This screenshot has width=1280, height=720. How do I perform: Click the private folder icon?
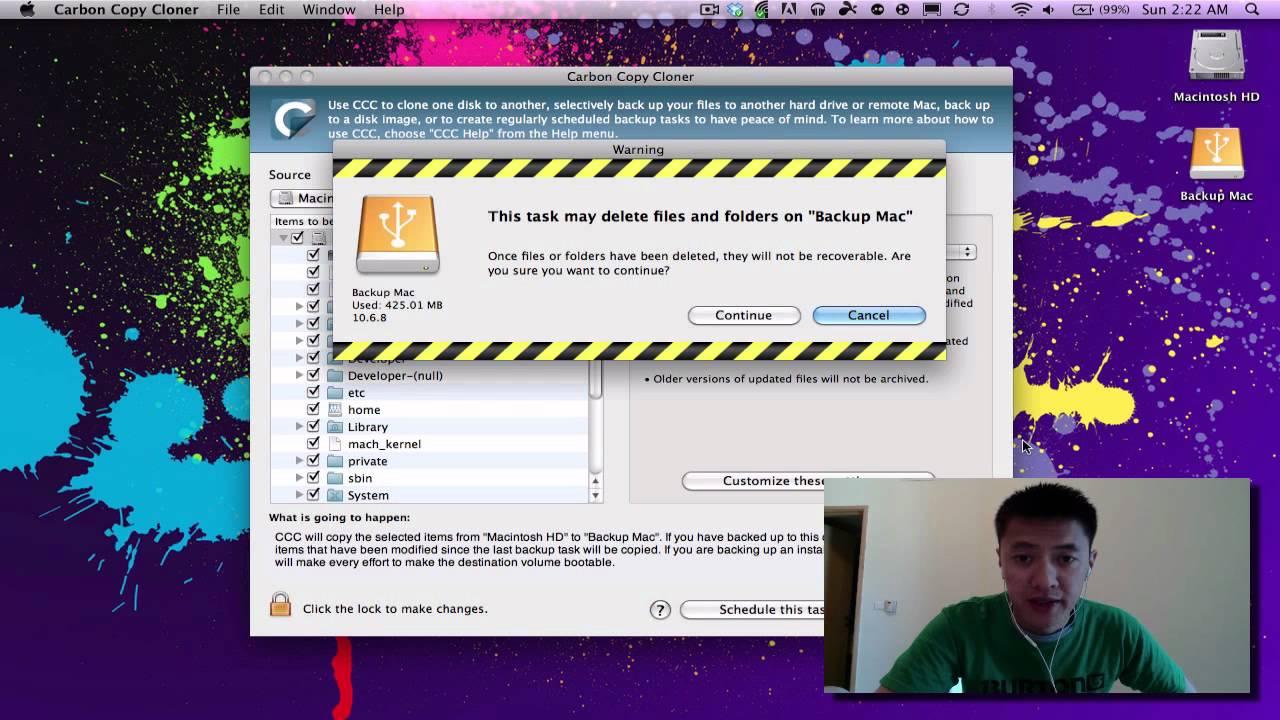pyautogui.click(x=335, y=461)
